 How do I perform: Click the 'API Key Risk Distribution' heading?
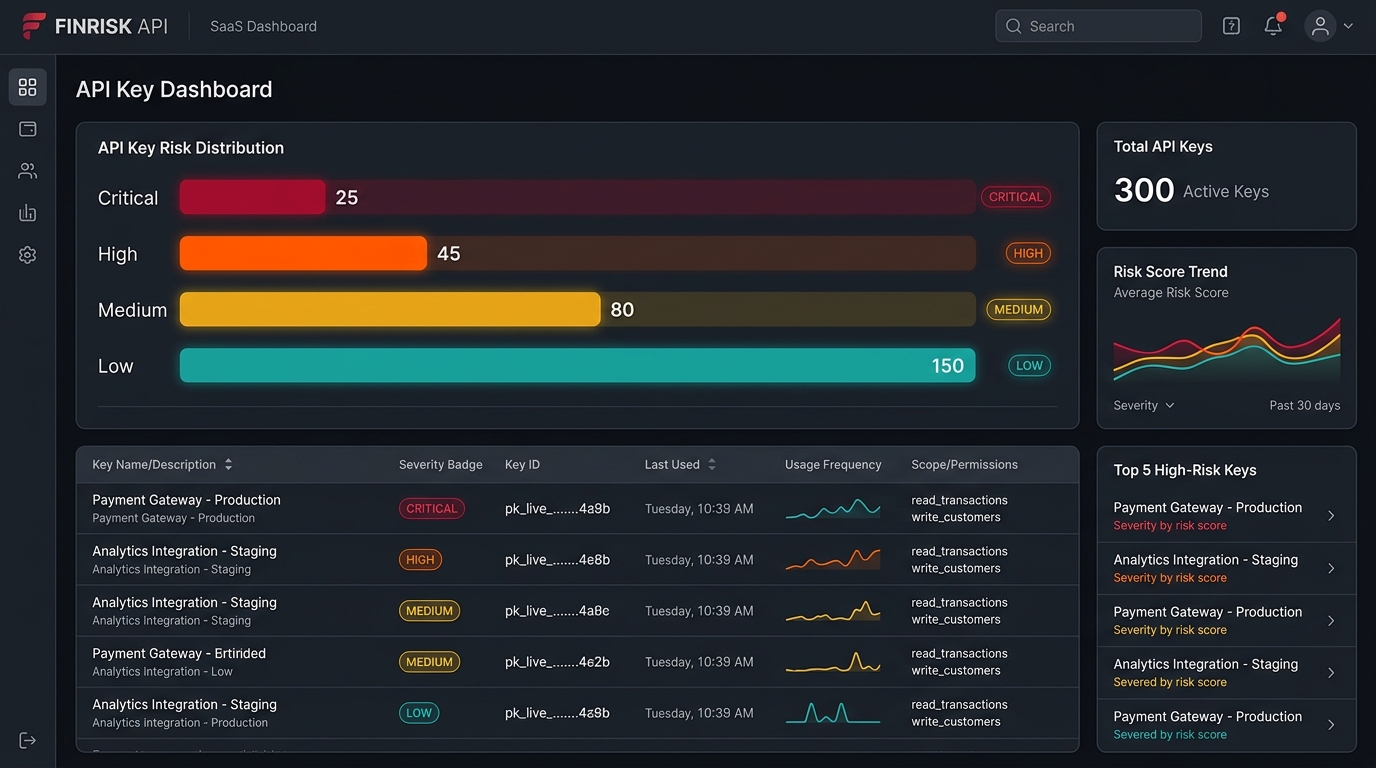191,147
